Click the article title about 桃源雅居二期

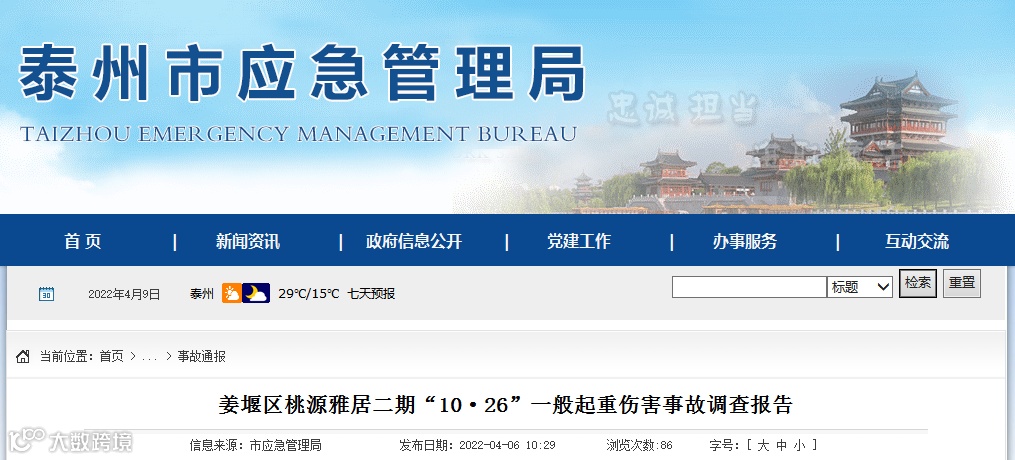pos(506,405)
